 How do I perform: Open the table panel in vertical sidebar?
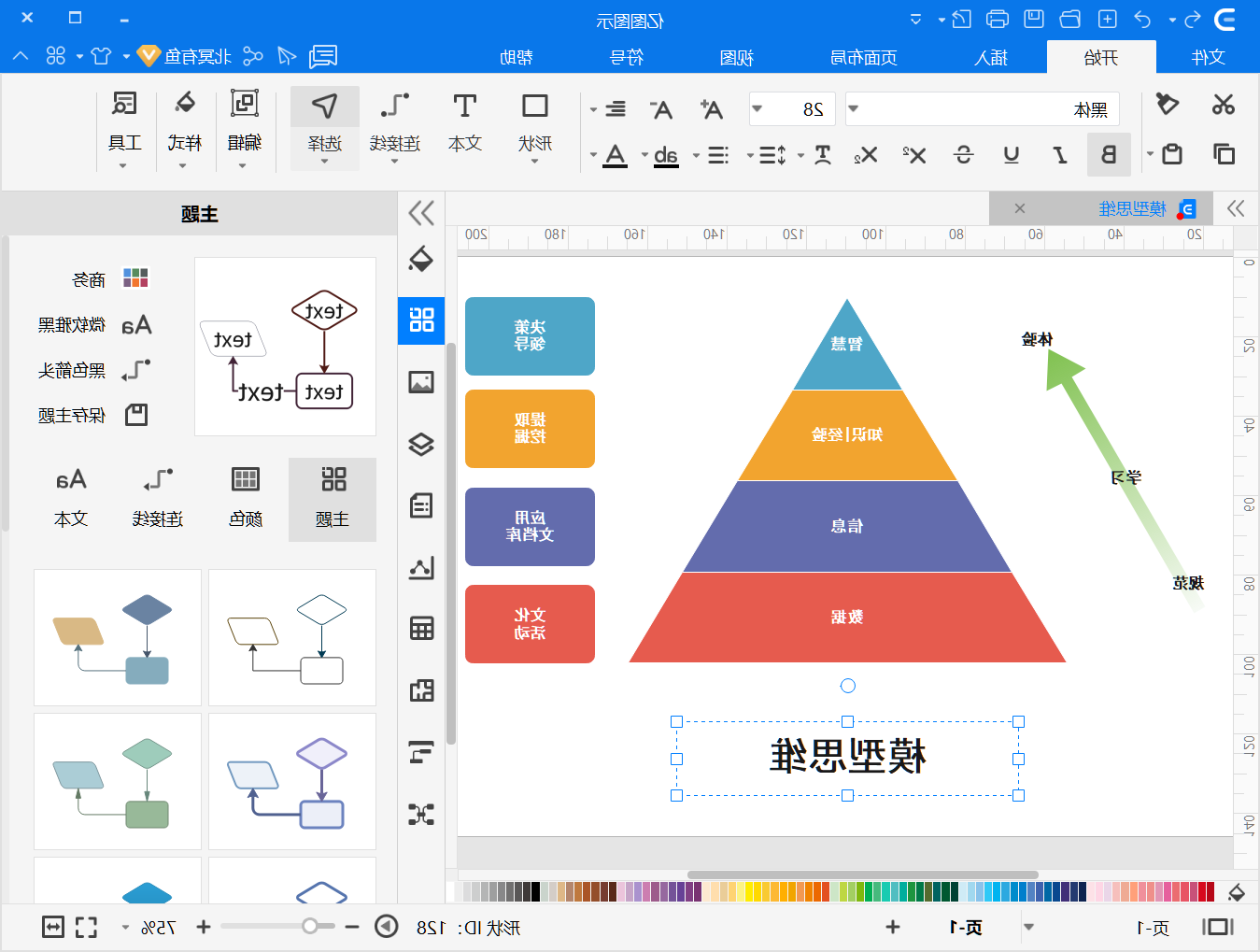click(421, 628)
